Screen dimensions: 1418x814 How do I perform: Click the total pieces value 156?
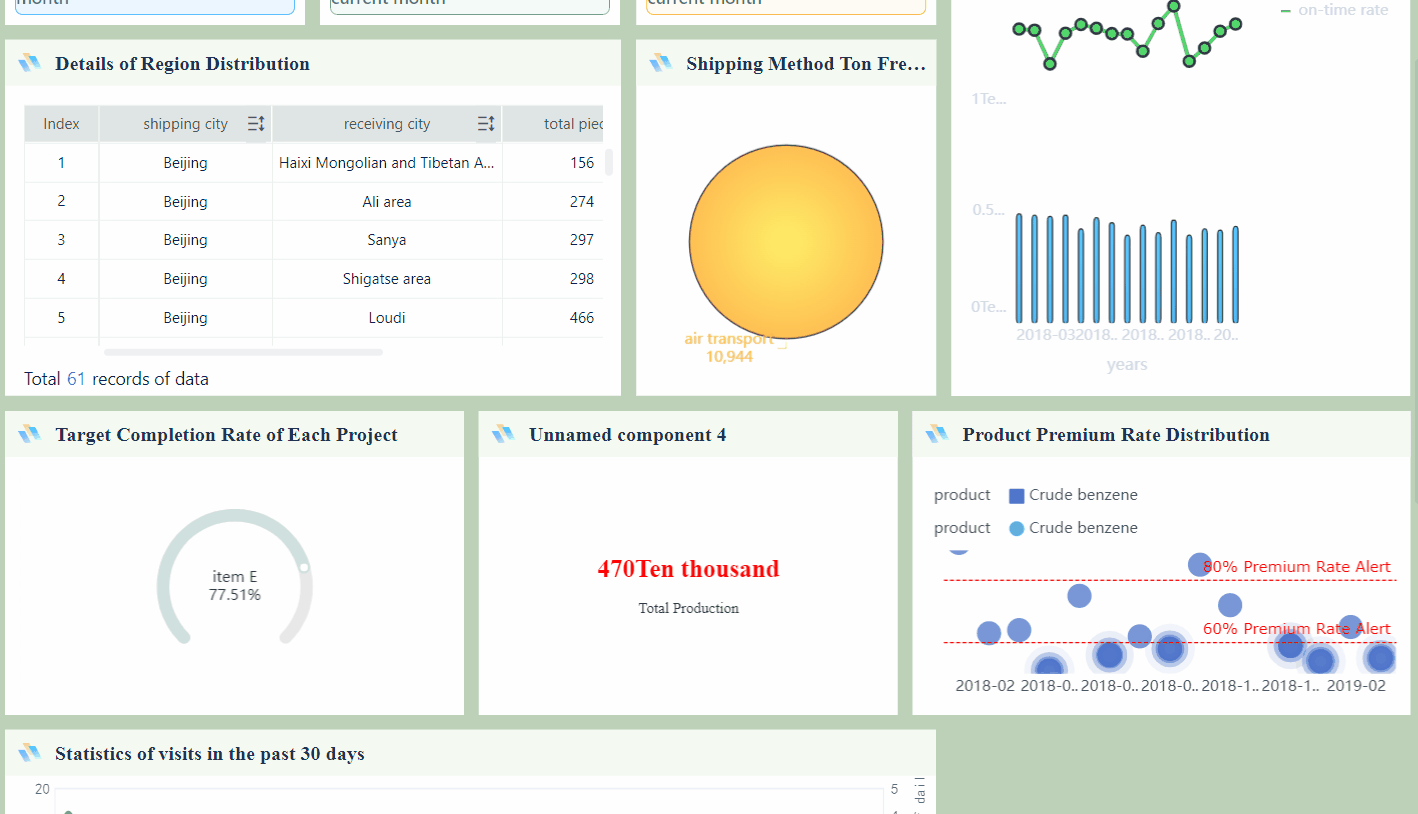pyautogui.click(x=582, y=163)
